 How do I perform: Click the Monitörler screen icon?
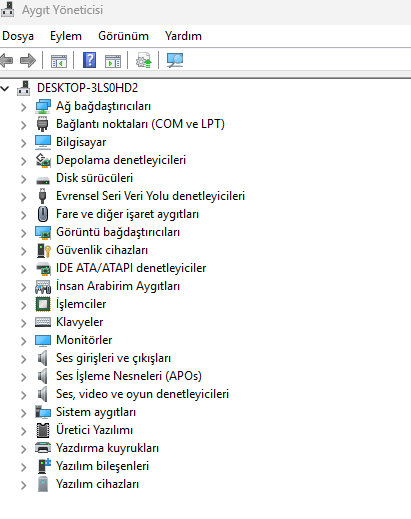43,340
